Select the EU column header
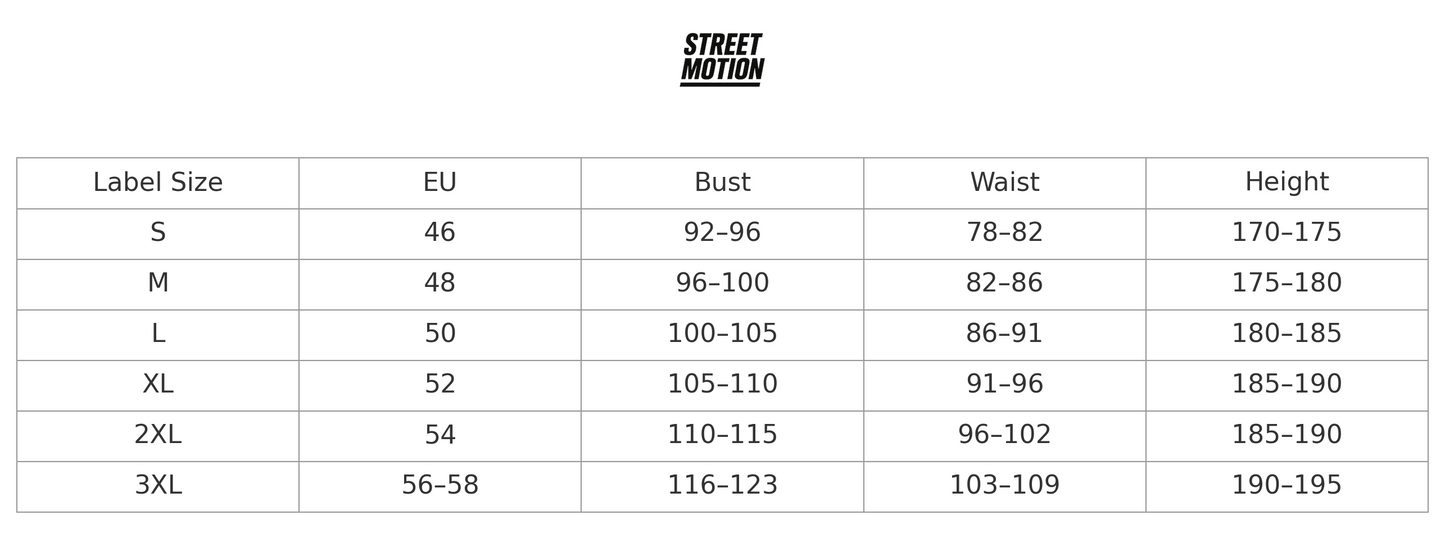 click(x=440, y=183)
